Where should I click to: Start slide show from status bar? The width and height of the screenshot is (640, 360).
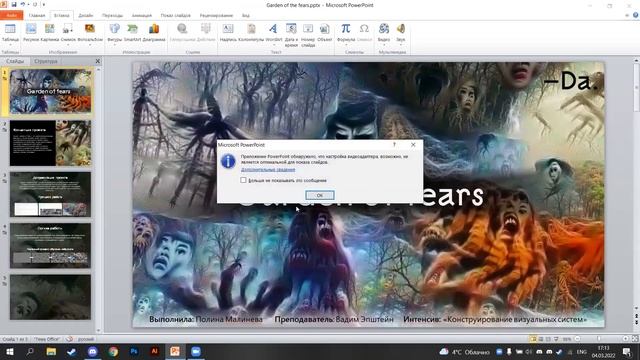point(556,339)
